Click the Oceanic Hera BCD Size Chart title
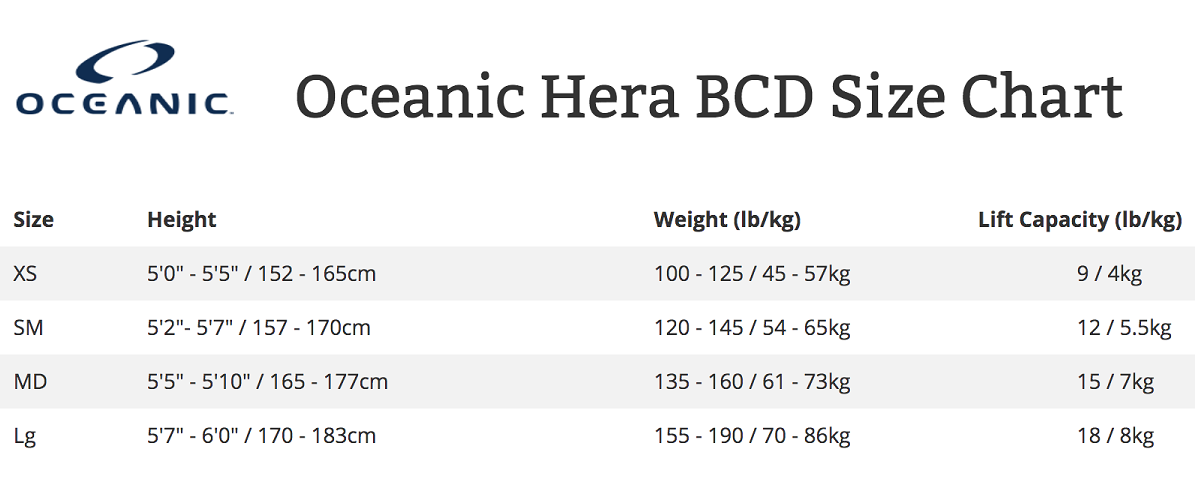 click(709, 96)
